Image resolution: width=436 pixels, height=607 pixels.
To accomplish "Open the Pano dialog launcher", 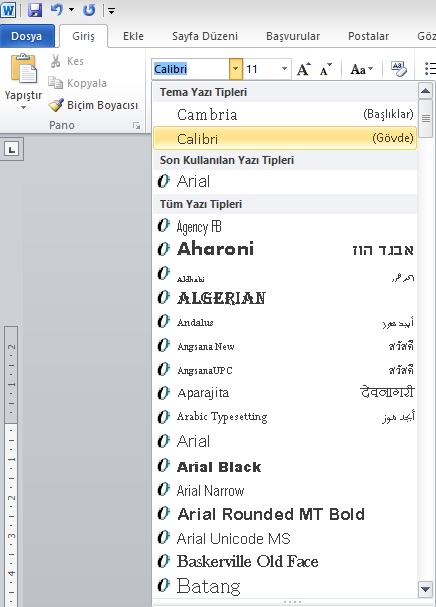I will pyautogui.click(x=136, y=125).
